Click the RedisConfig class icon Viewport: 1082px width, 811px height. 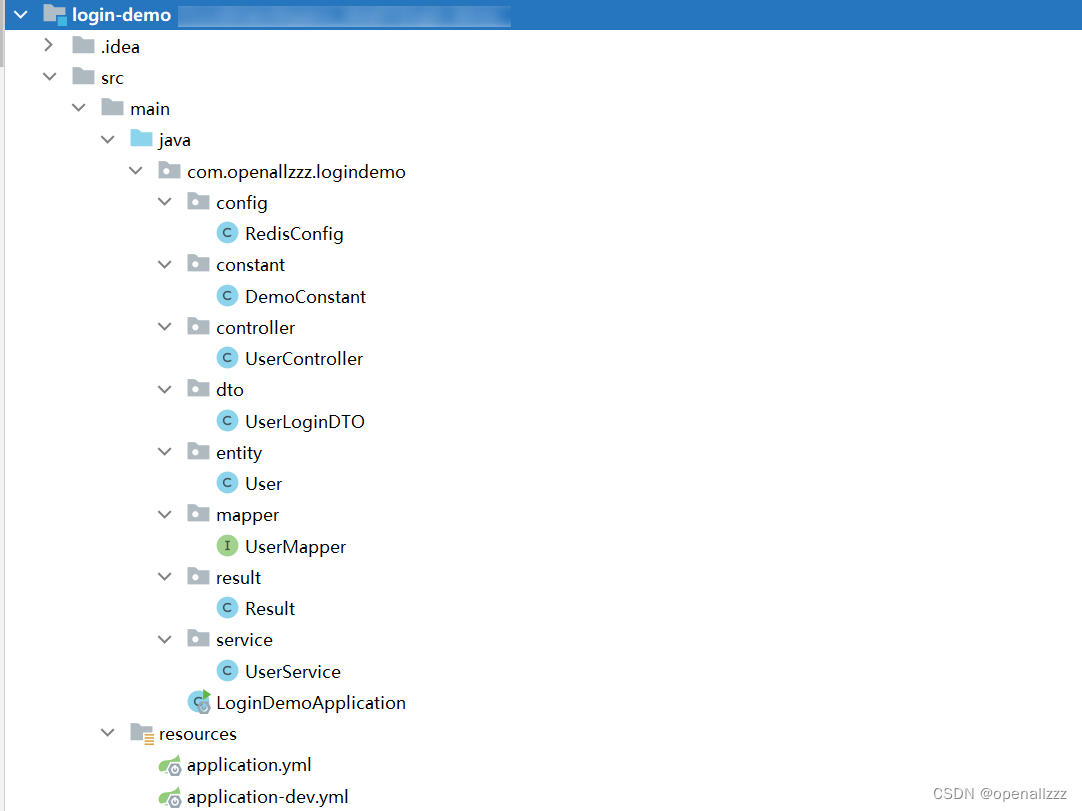click(x=227, y=233)
